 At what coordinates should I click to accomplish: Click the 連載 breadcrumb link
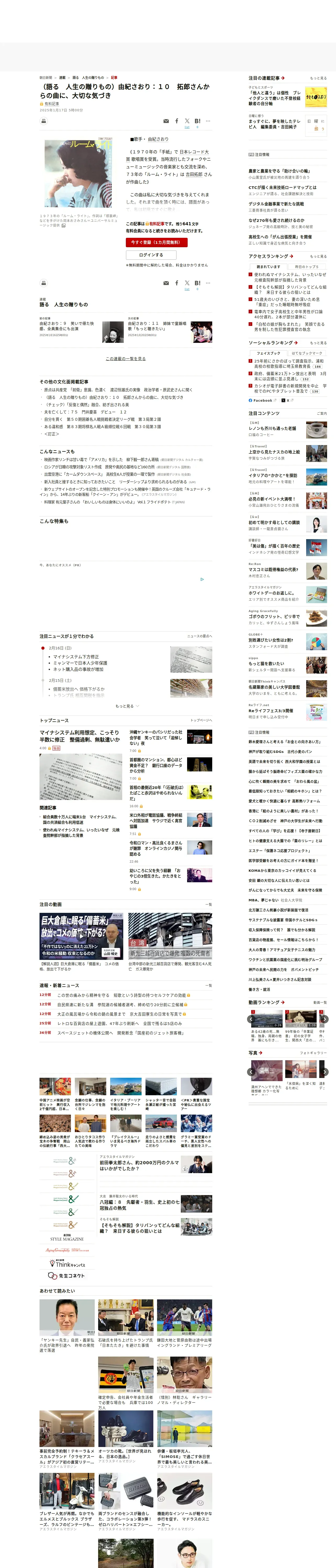(x=62, y=78)
